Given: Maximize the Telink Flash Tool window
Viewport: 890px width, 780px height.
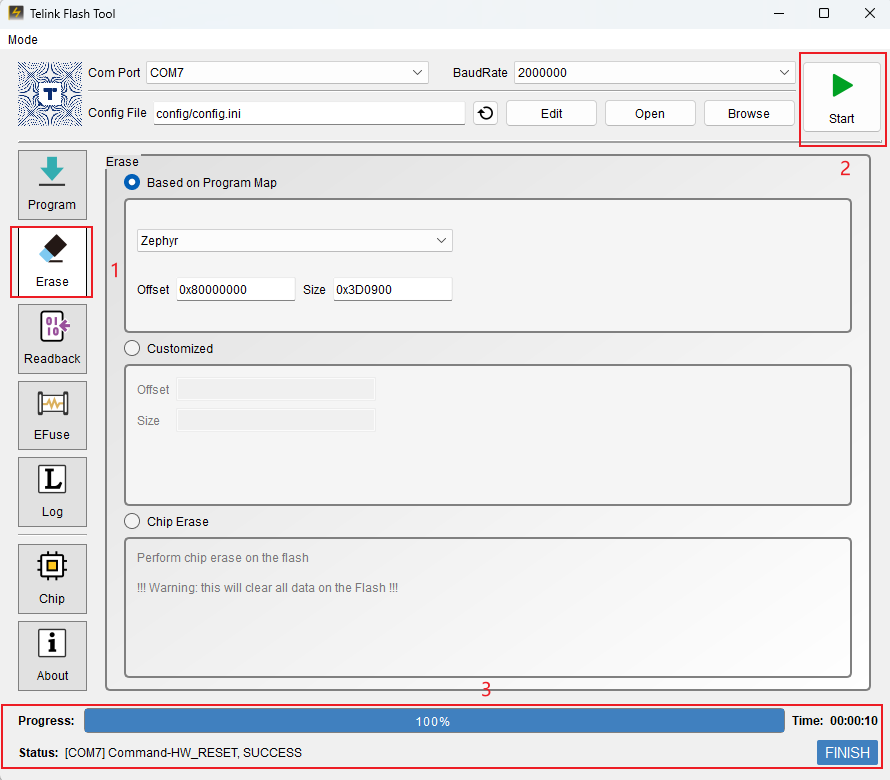Looking at the screenshot, I should pos(824,13).
